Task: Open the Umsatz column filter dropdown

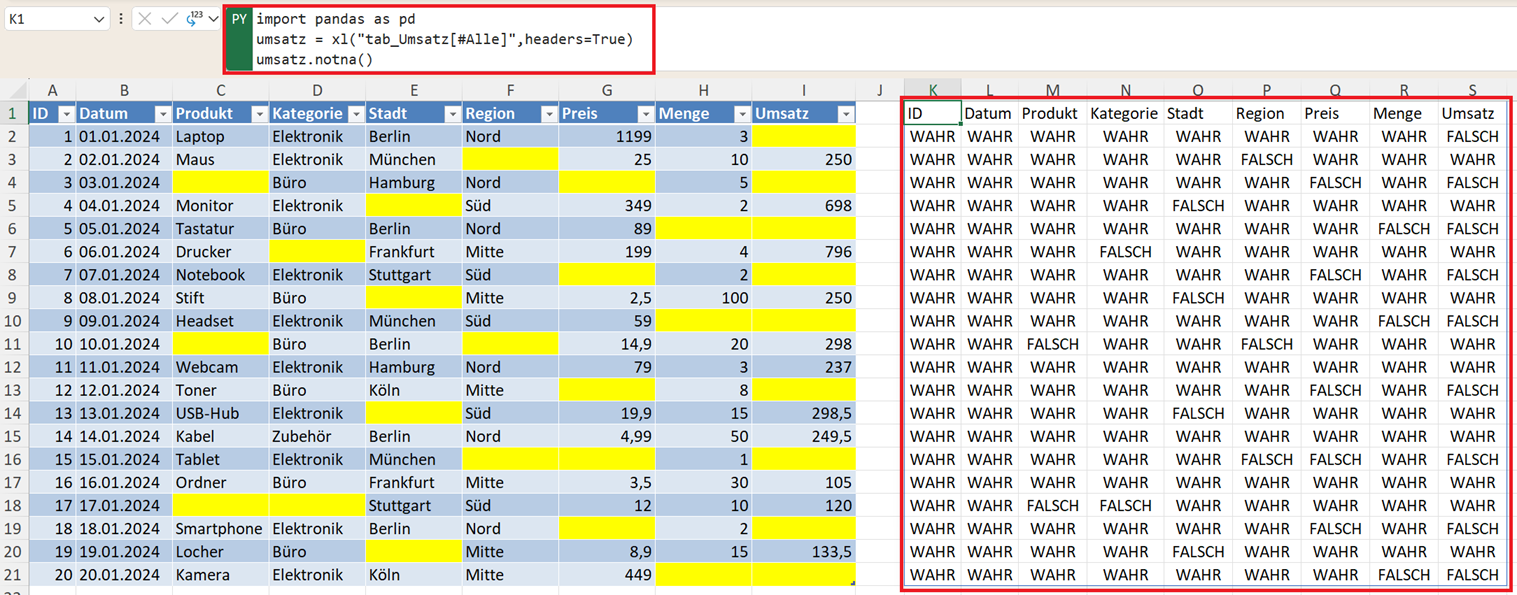Action: (846, 114)
